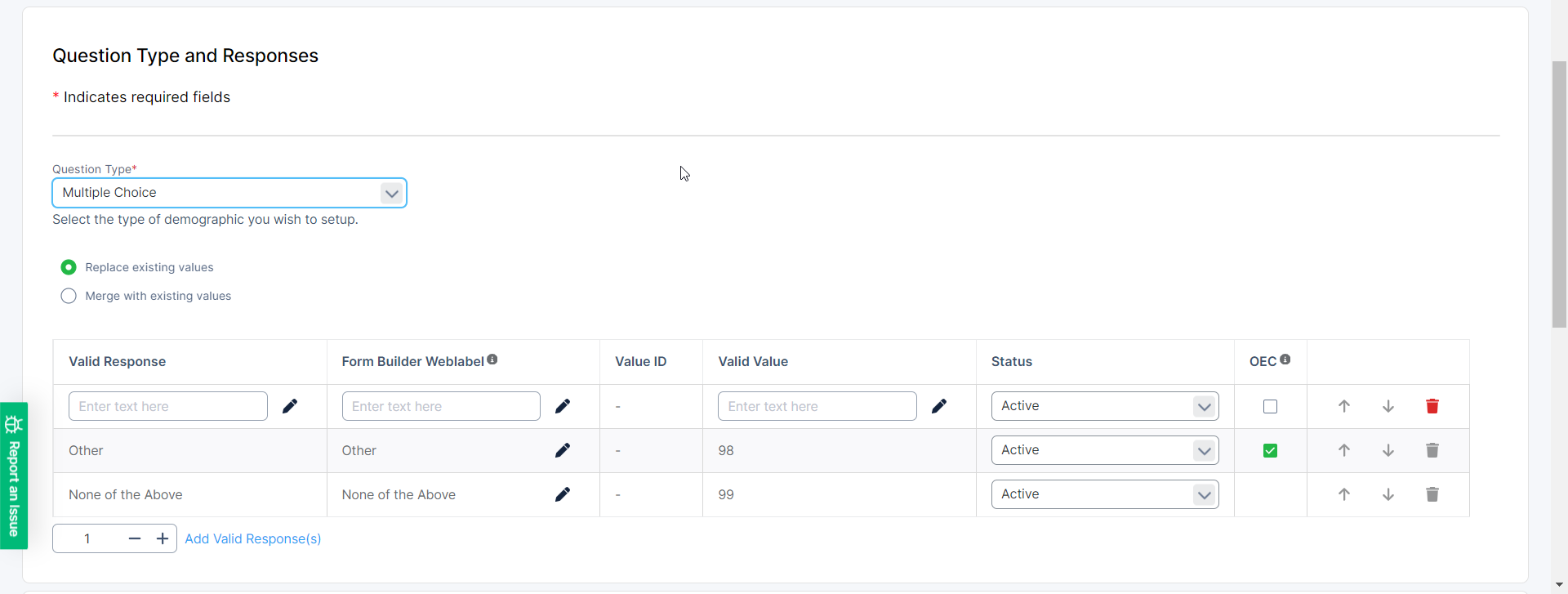
Task: Open the Report an Issue side tab
Action: [14, 476]
